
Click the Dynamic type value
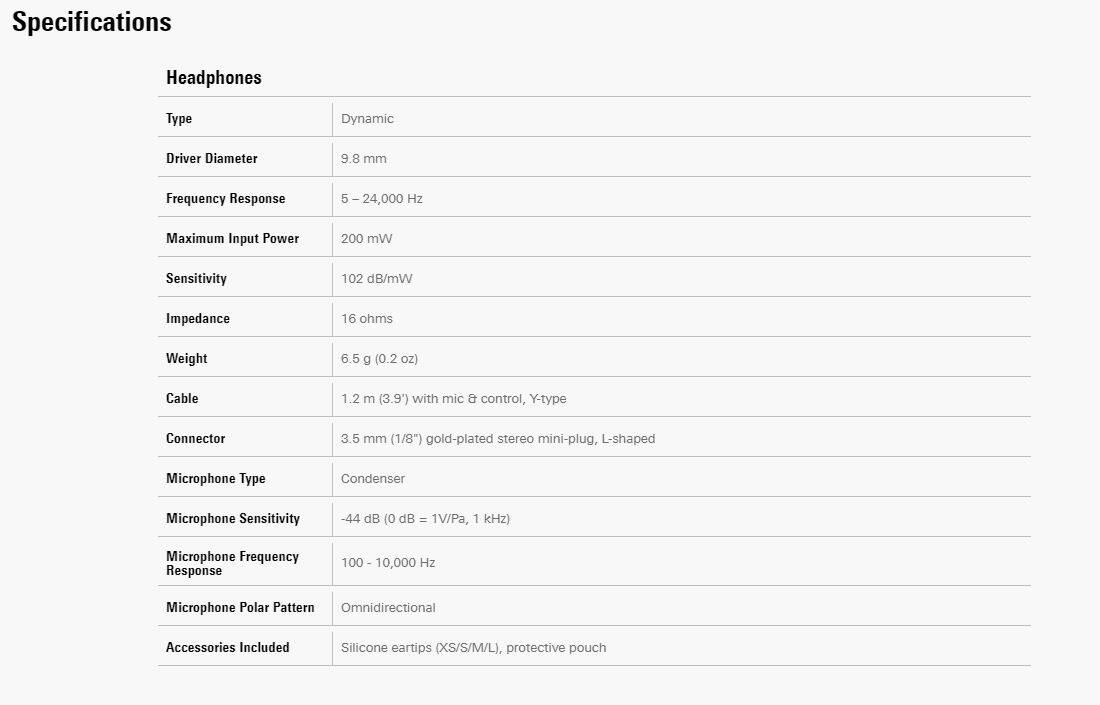(x=367, y=119)
